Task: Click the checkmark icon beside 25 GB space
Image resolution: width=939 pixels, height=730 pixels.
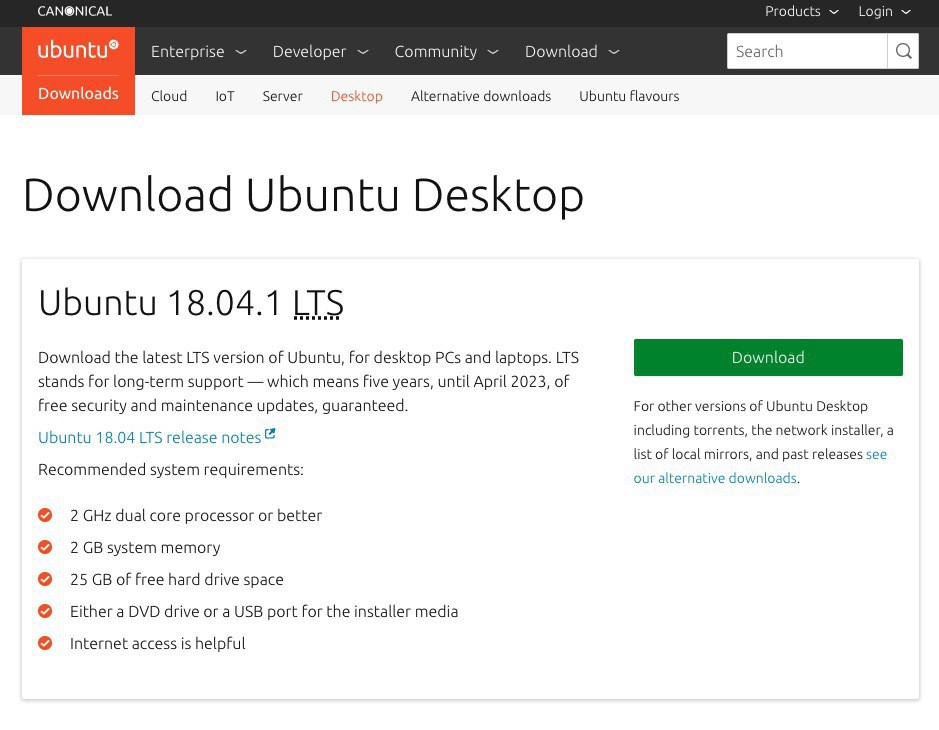Action: coord(45,579)
